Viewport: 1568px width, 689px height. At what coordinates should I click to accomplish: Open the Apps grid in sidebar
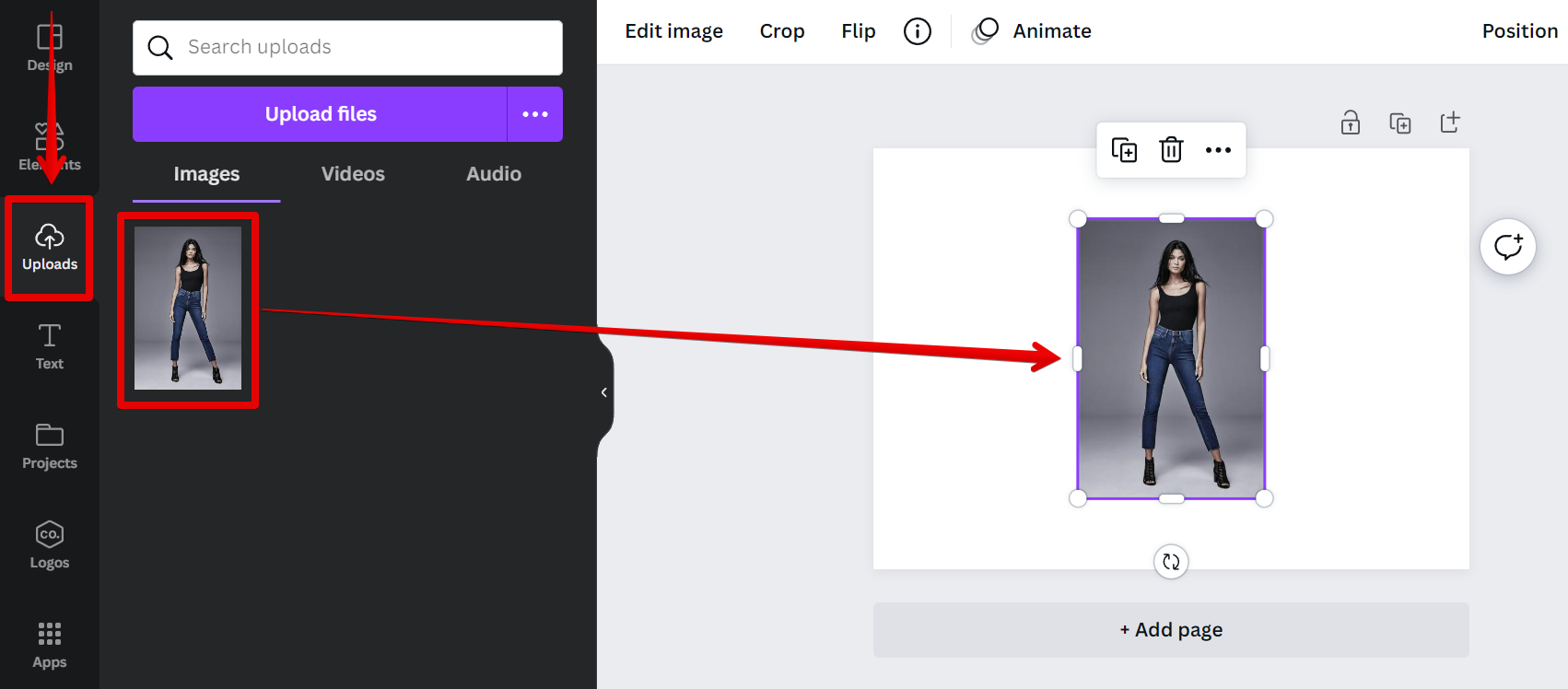click(x=50, y=646)
